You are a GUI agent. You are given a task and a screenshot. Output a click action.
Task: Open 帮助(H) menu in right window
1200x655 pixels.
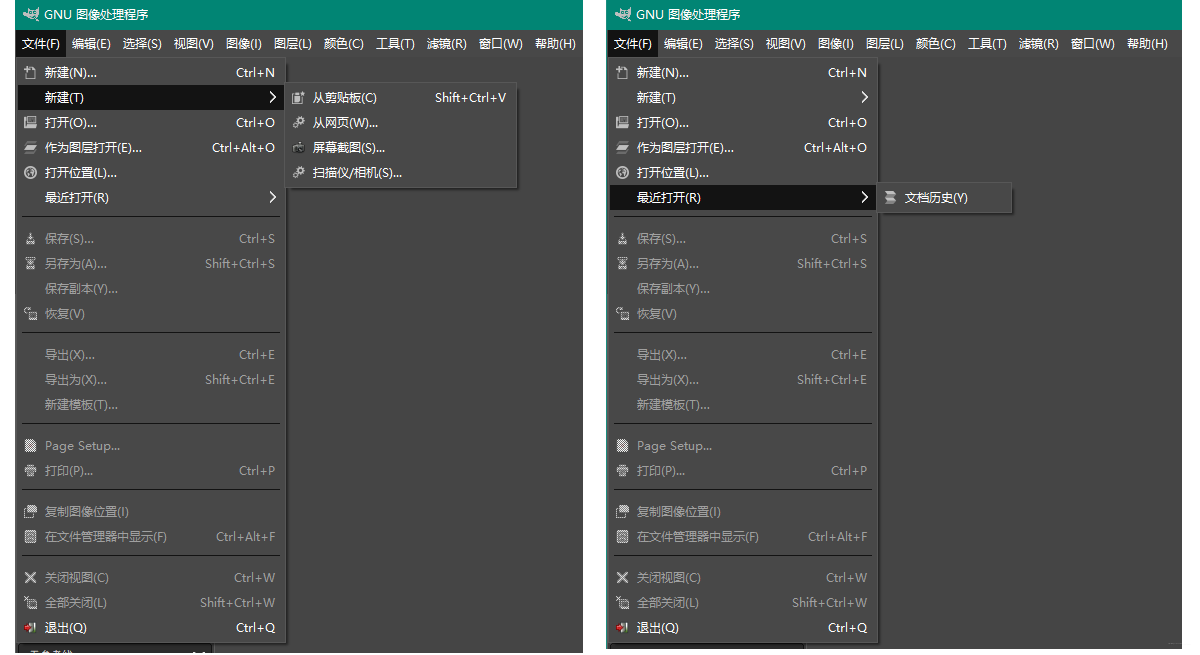pyautogui.click(x=1147, y=43)
